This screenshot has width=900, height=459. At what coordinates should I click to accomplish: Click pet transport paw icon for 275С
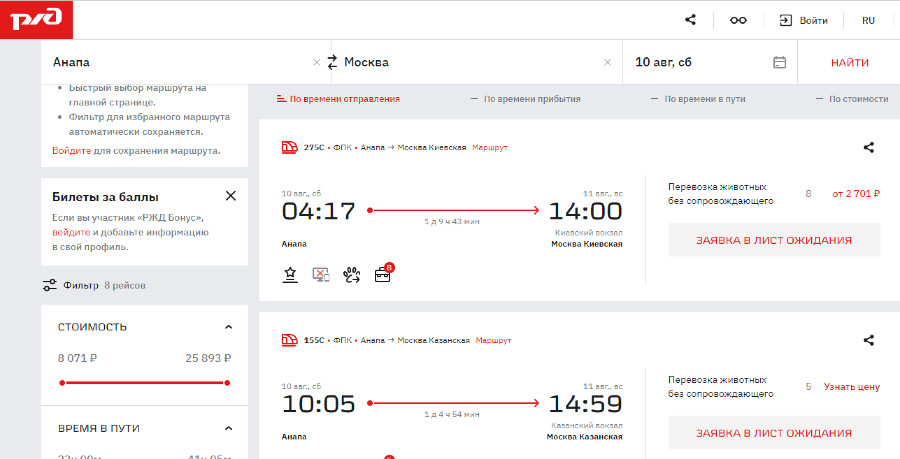click(x=352, y=274)
